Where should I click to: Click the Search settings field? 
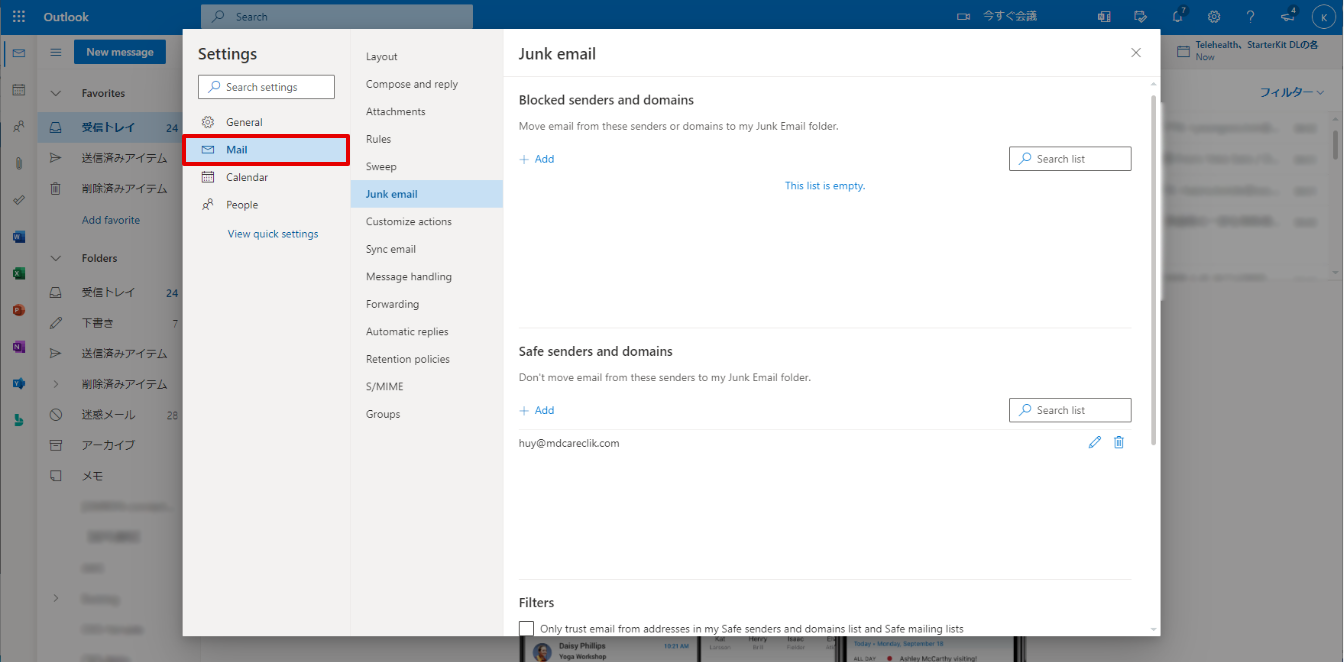click(266, 87)
